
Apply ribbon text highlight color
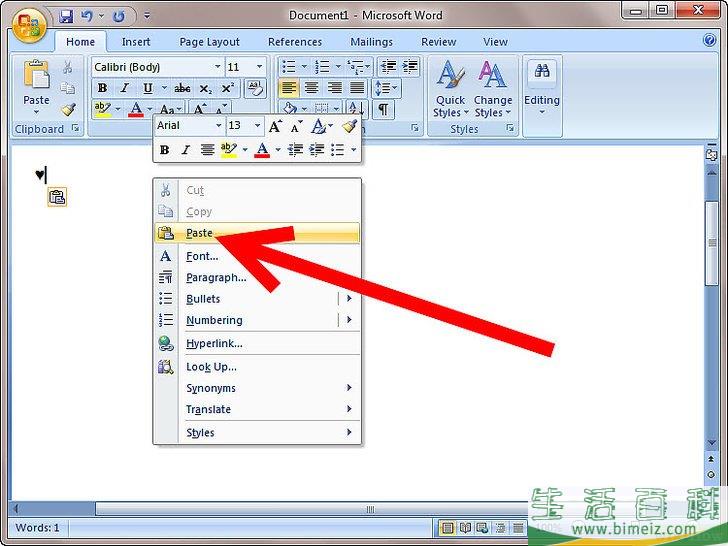102,110
